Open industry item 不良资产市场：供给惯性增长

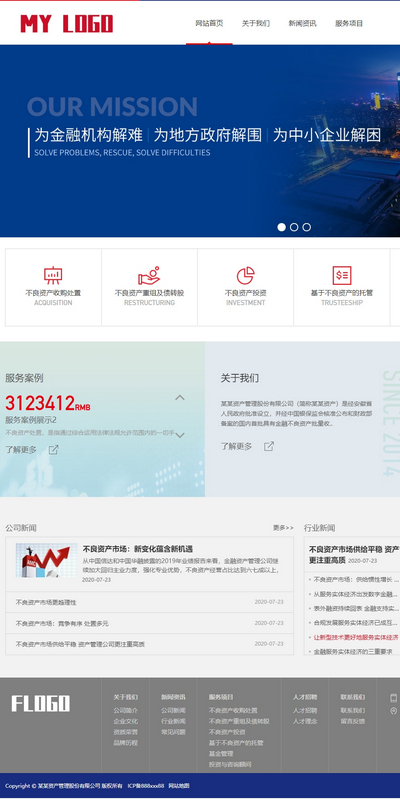pyautogui.click(x=355, y=580)
